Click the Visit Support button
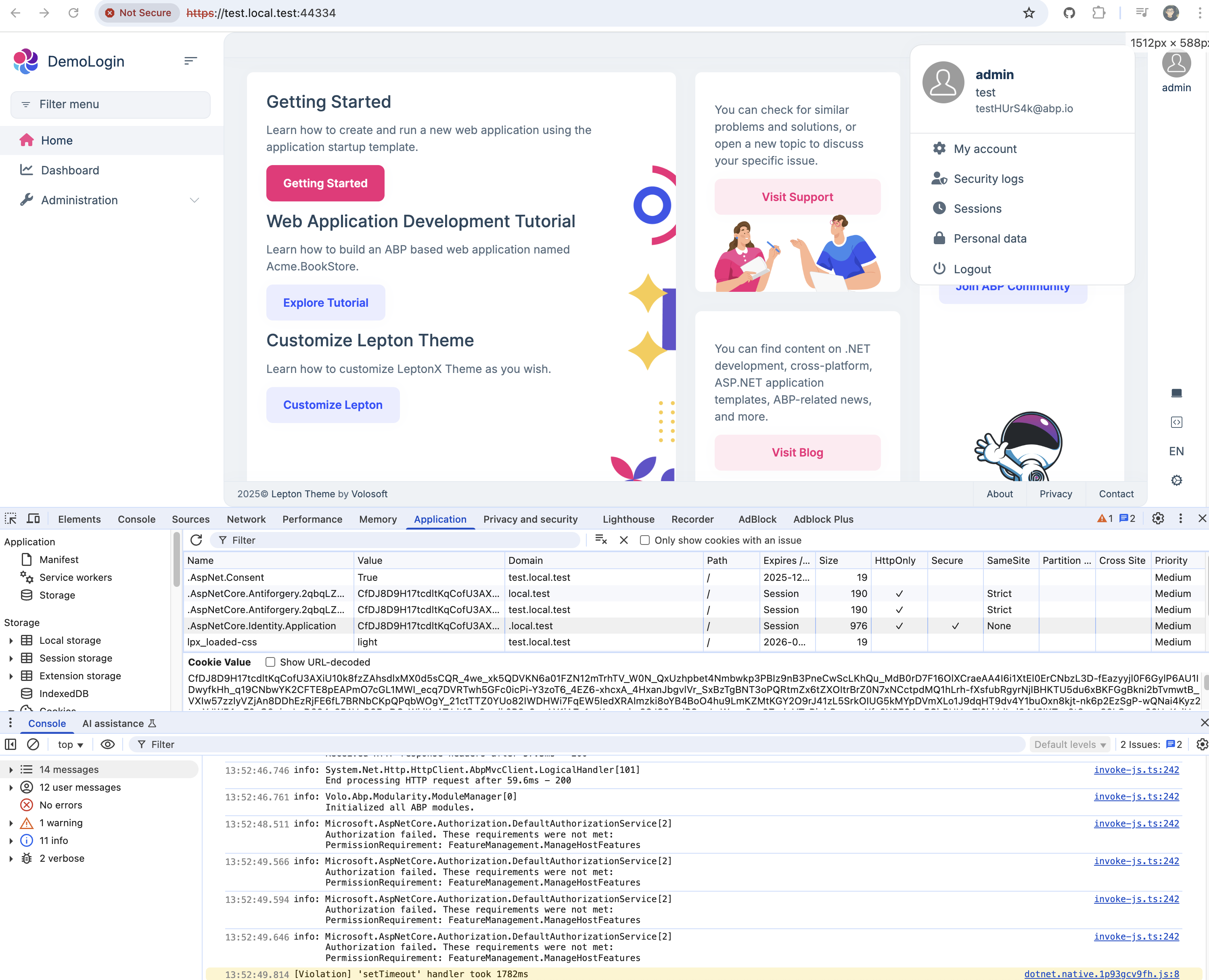The width and height of the screenshot is (1209, 980). tap(797, 197)
